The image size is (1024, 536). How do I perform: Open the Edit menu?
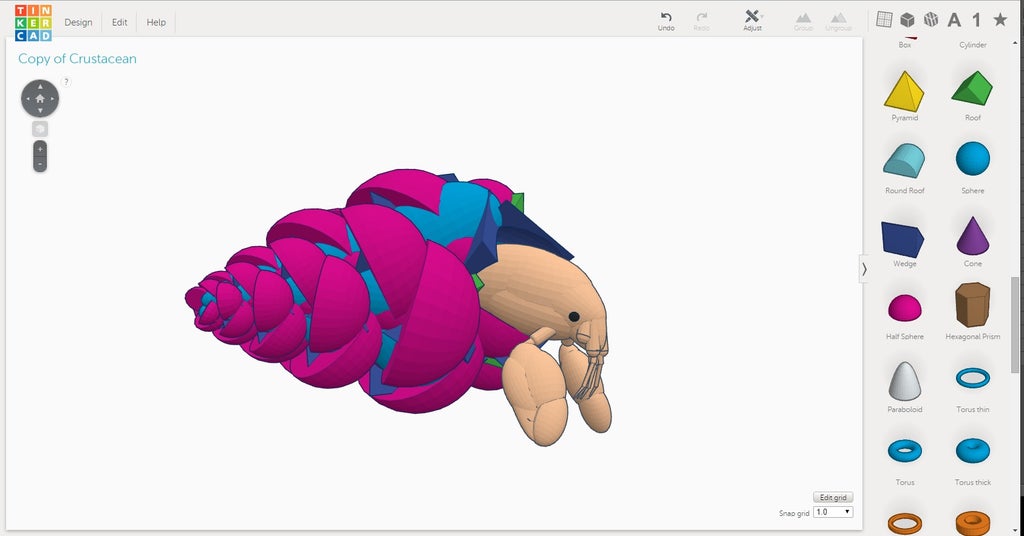(x=120, y=22)
